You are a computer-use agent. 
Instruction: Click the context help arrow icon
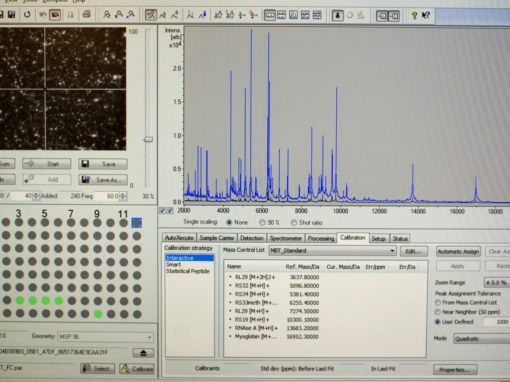[x=426, y=15]
